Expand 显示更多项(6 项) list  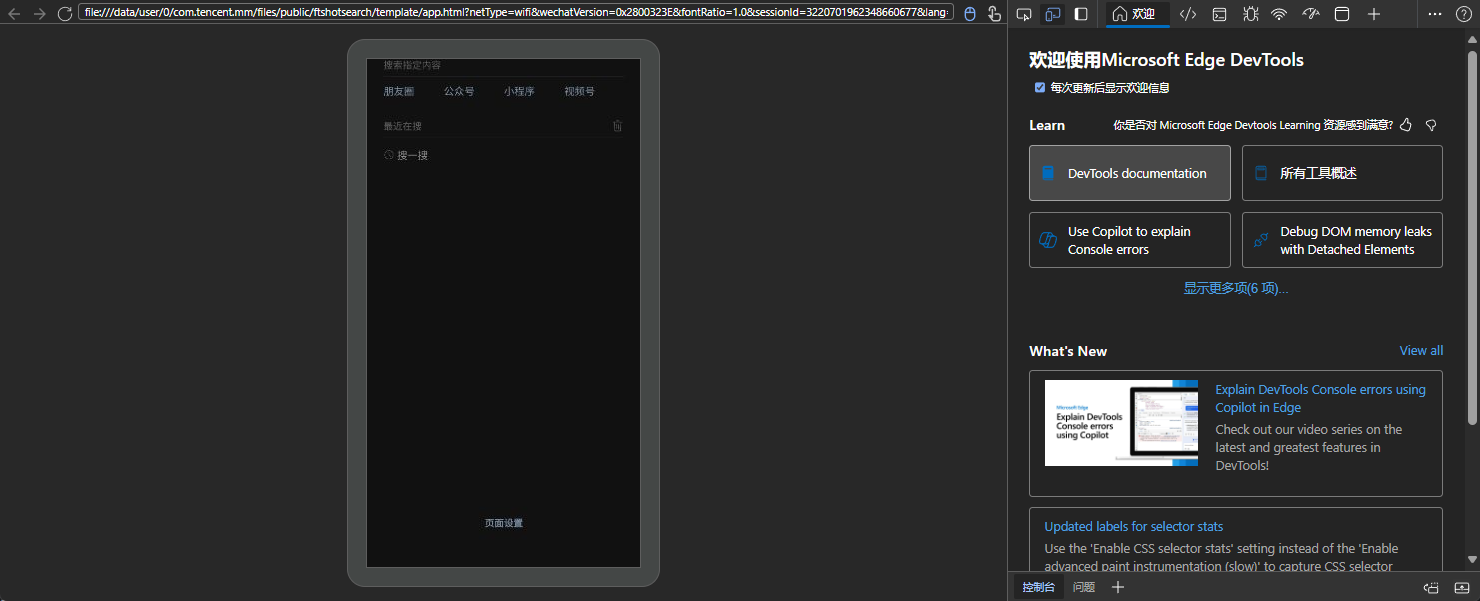click(x=1235, y=288)
